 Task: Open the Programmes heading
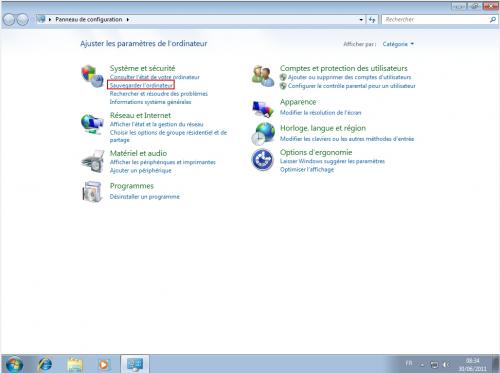[x=132, y=186]
